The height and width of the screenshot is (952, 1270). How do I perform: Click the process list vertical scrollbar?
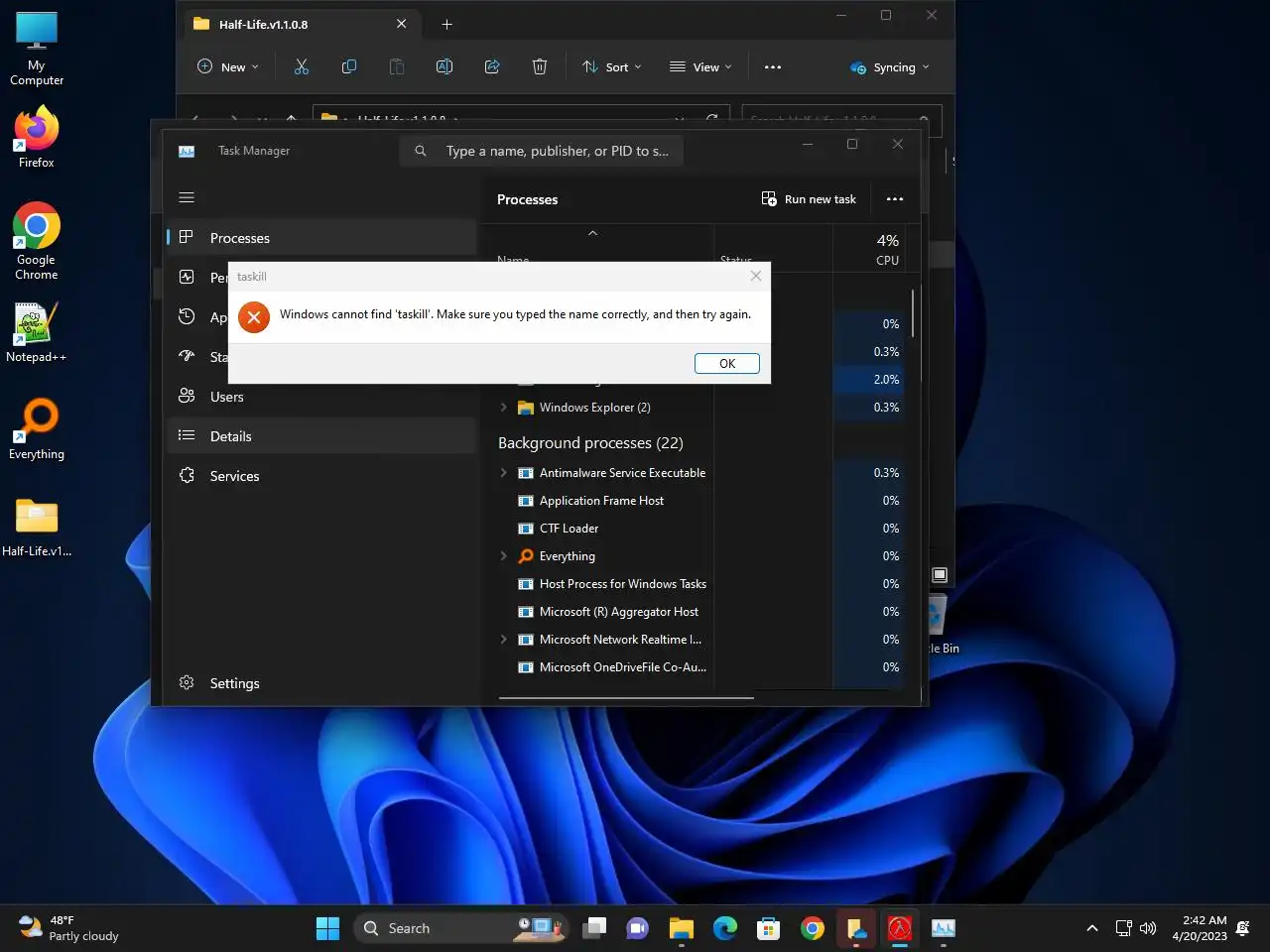point(913,313)
